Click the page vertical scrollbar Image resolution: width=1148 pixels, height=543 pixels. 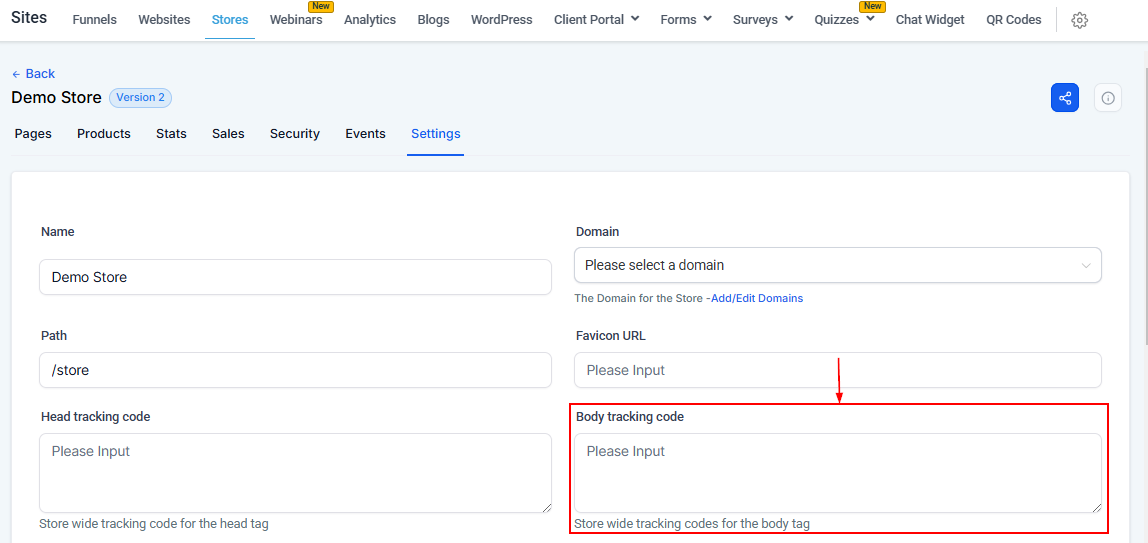pyautogui.click(x=1143, y=200)
